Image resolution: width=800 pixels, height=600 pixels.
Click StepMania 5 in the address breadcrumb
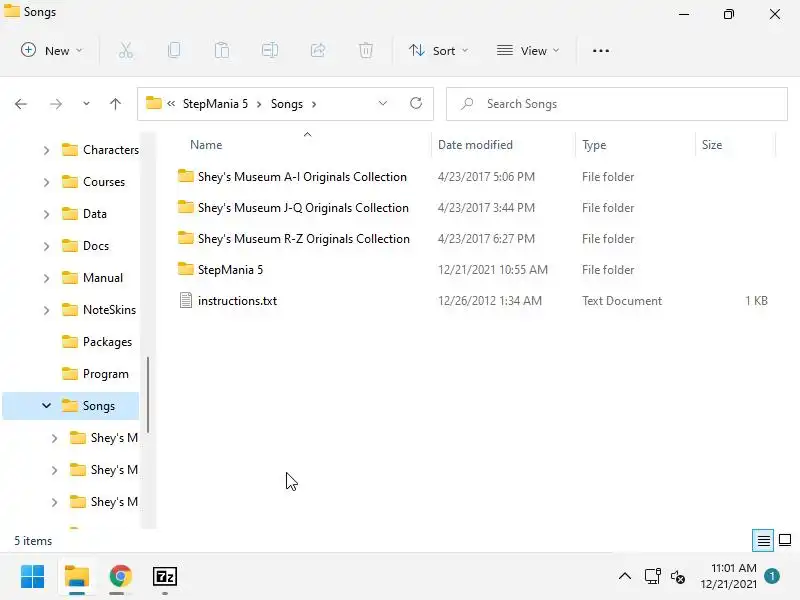pos(215,104)
